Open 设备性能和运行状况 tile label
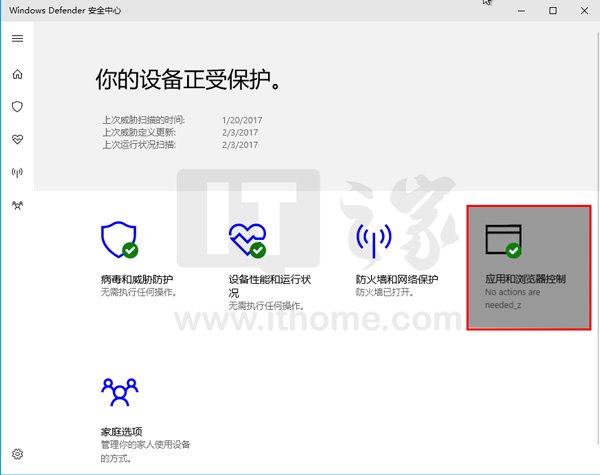This screenshot has height=475, width=600. click(x=270, y=286)
